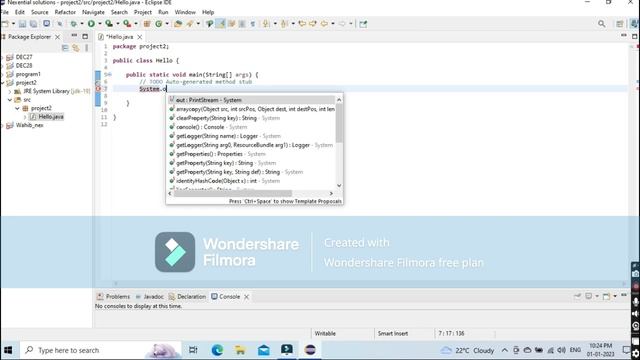Click the External Tools run icon

click(127, 24)
